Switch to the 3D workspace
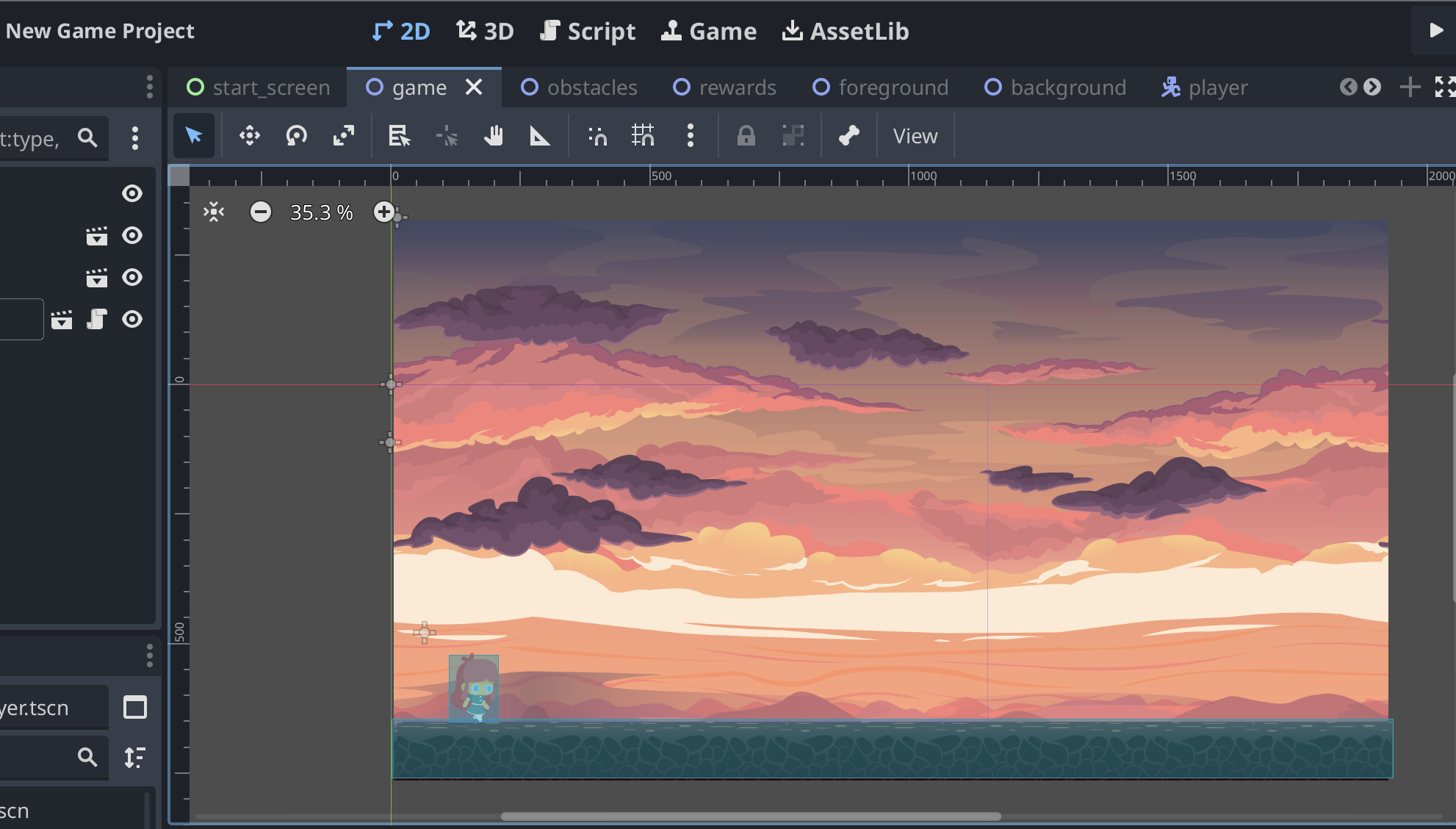 point(485,31)
